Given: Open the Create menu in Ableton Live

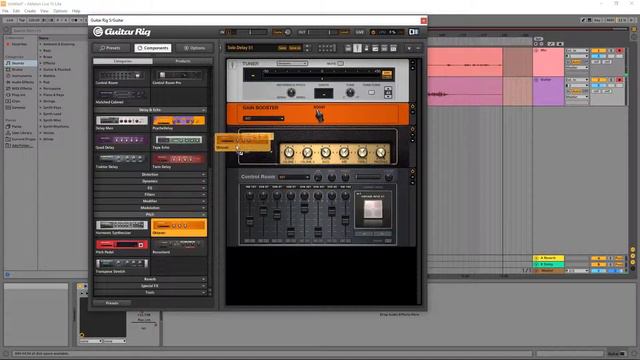Looking at the screenshot, I should [x=30, y=11].
